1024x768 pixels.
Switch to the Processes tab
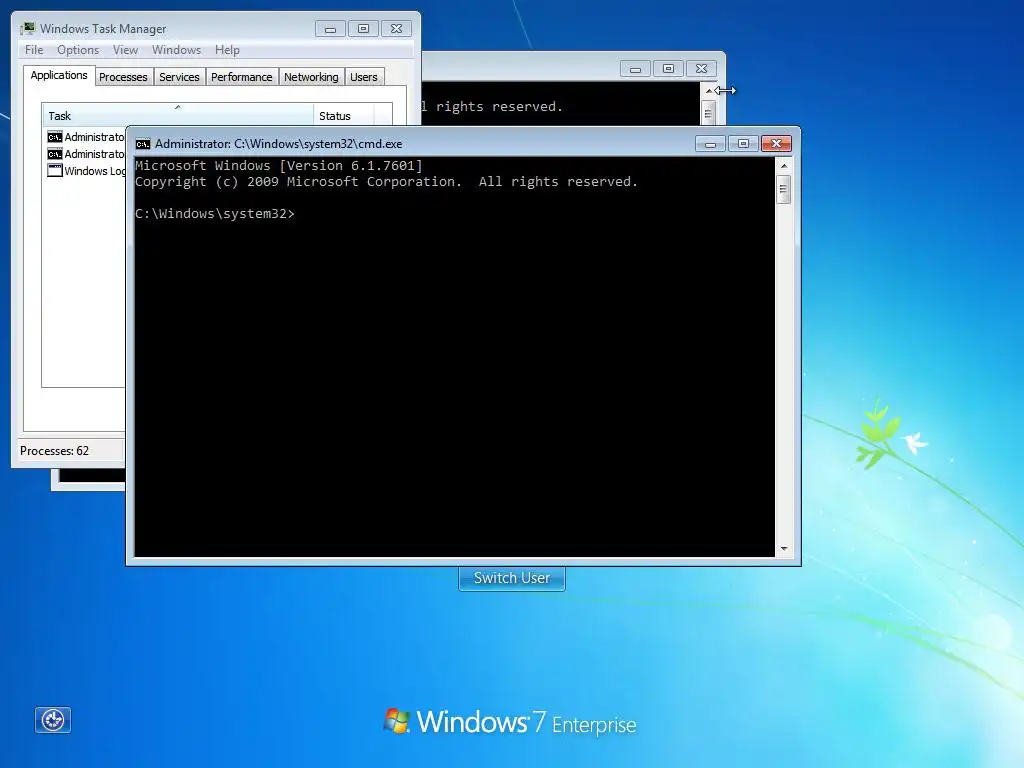(123, 77)
